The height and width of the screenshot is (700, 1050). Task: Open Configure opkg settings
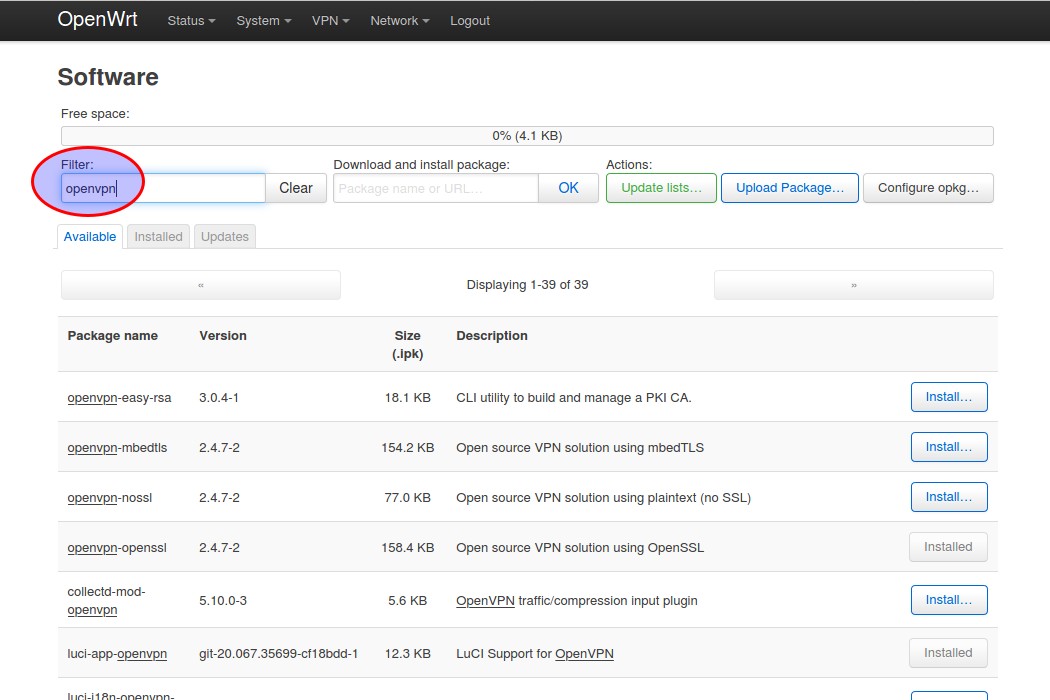click(928, 188)
